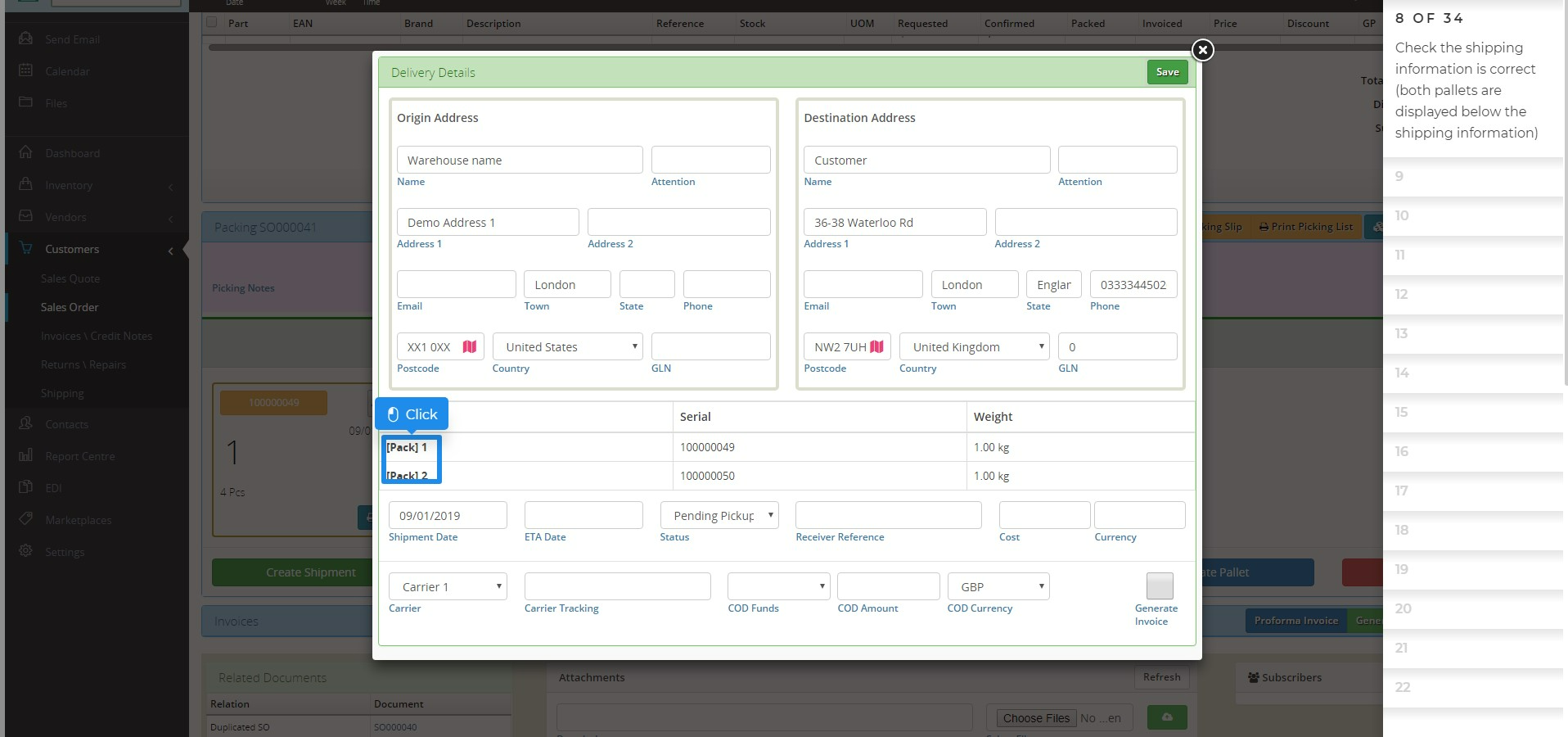Click the Carrier Tracking input field
The width and height of the screenshot is (1568, 737).
click(x=617, y=586)
